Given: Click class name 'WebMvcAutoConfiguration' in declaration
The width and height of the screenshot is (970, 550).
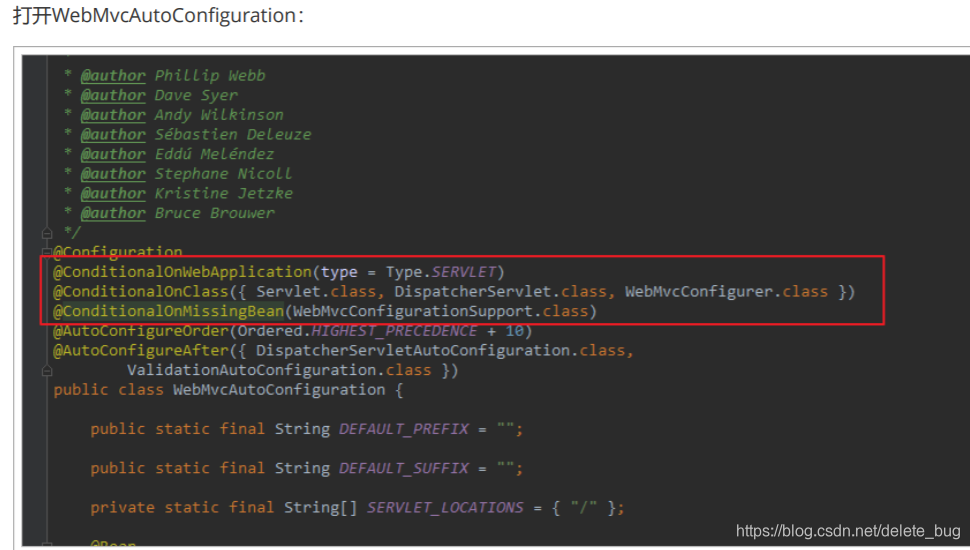Looking at the screenshot, I should click(x=279, y=390).
